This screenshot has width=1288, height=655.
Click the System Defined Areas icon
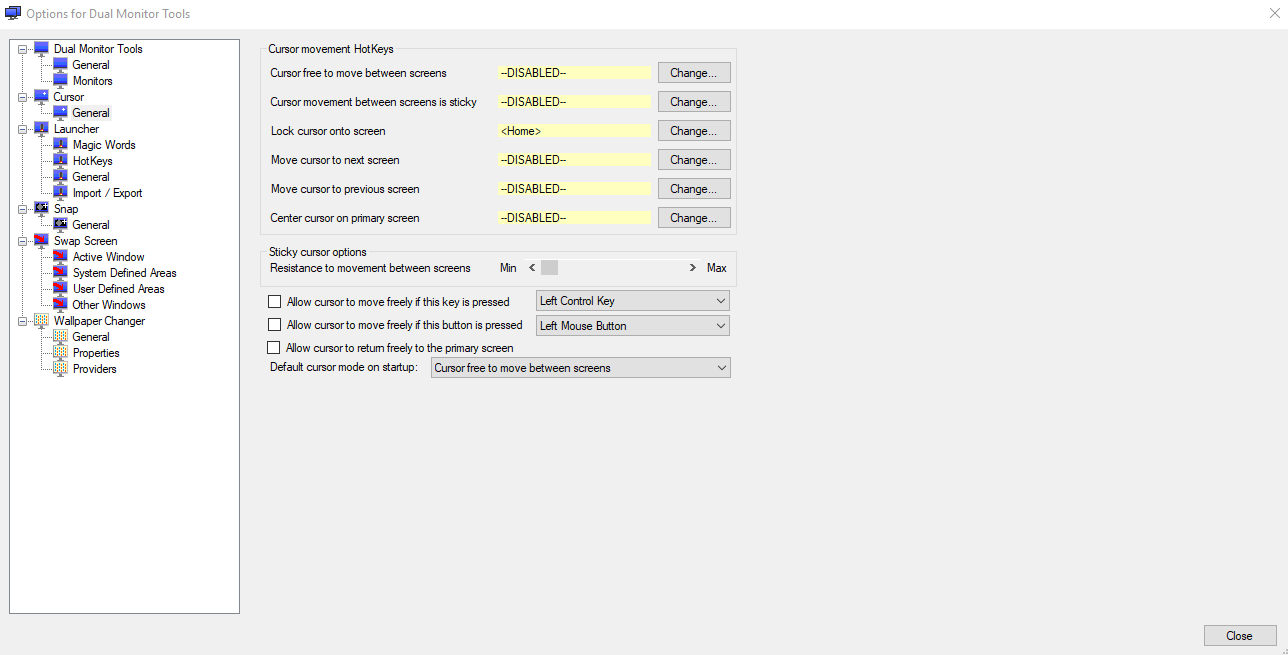[60, 273]
